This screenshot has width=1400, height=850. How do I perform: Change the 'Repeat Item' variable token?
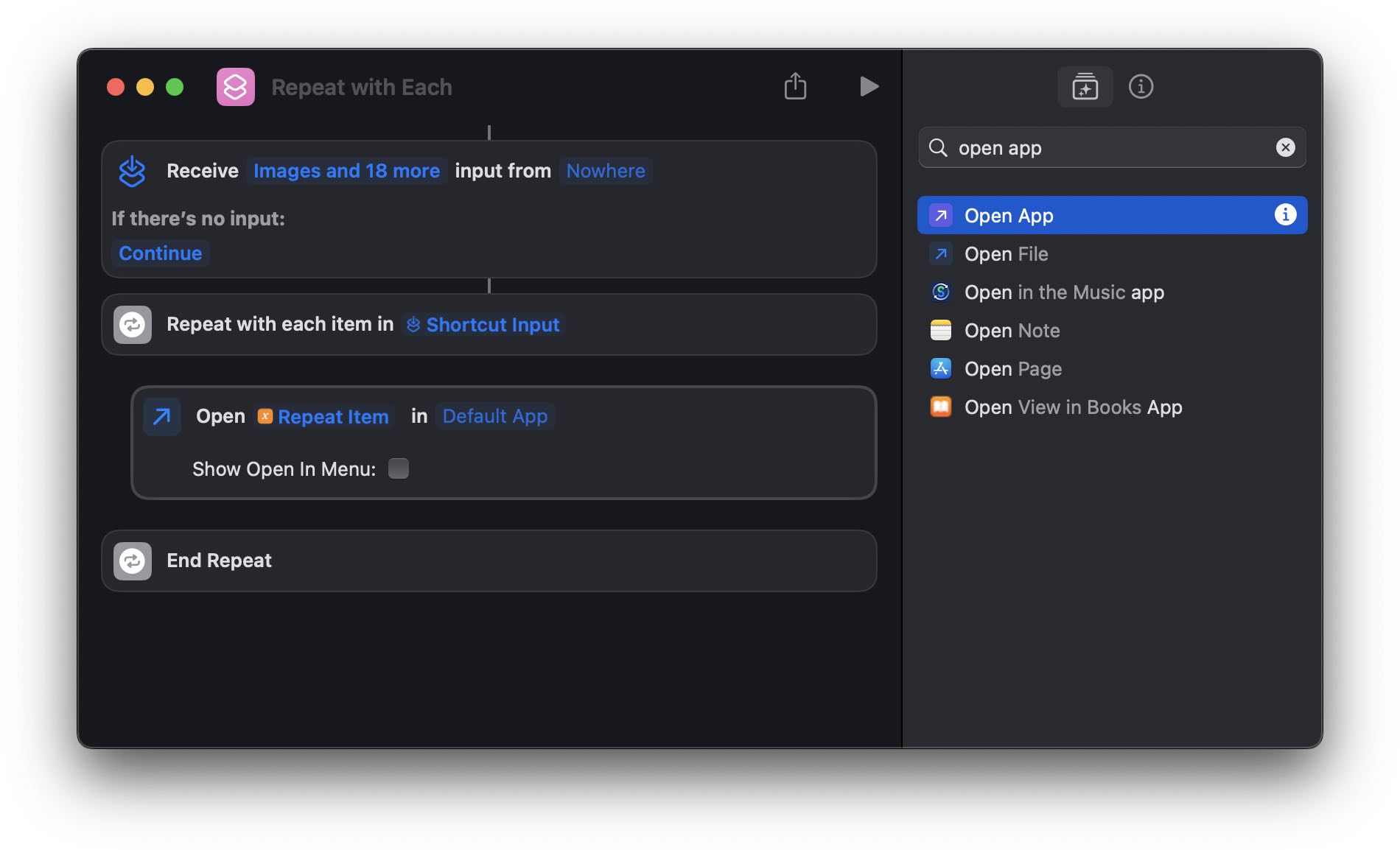tap(323, 417)
